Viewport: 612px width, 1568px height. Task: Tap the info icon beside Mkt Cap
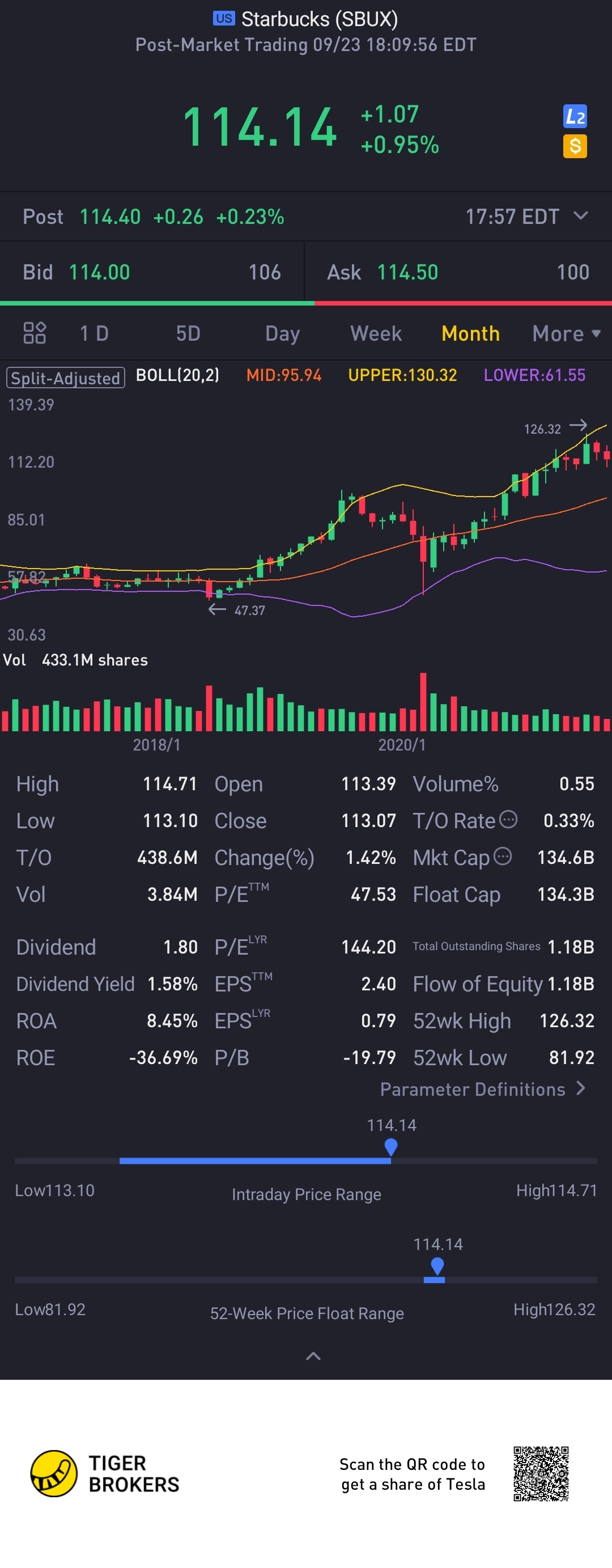(x=503, y=857)
